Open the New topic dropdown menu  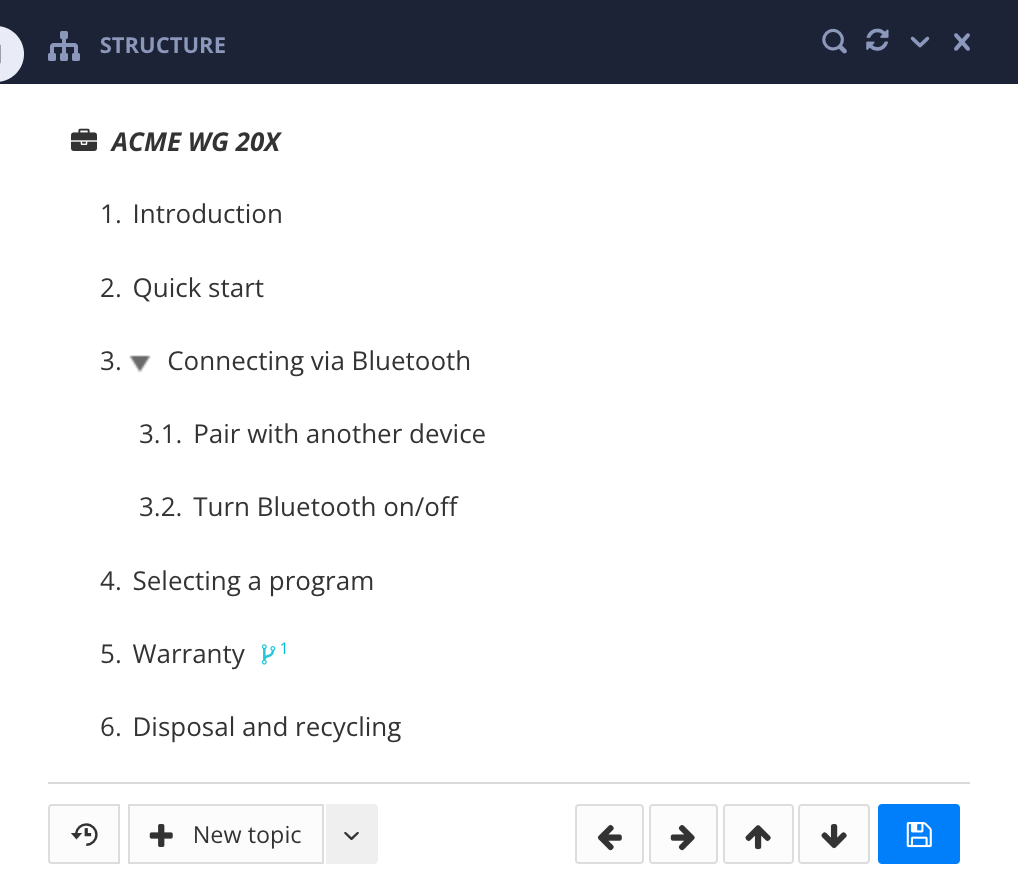point(351,833)
